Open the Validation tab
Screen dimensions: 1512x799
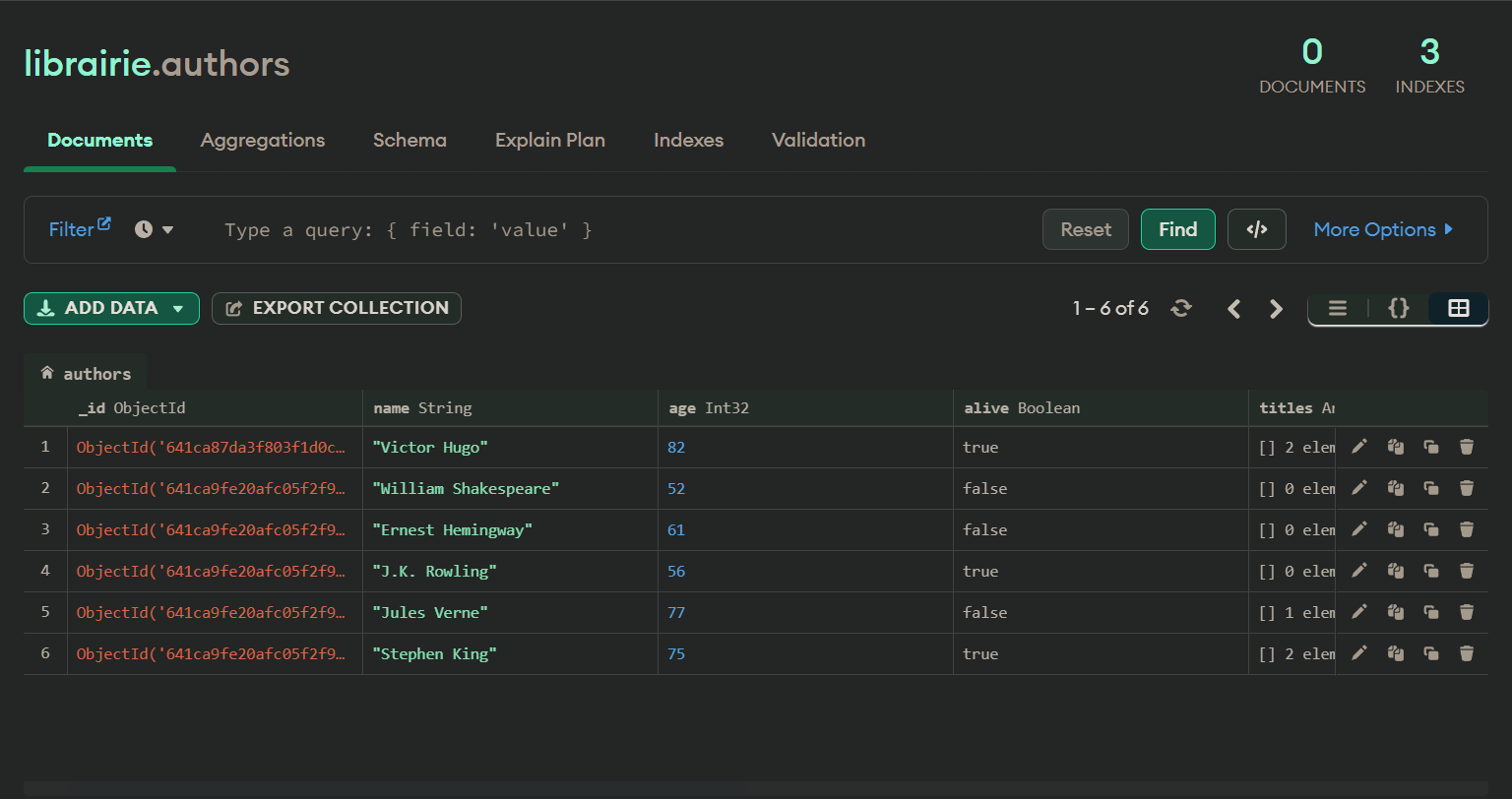(819, 140)
